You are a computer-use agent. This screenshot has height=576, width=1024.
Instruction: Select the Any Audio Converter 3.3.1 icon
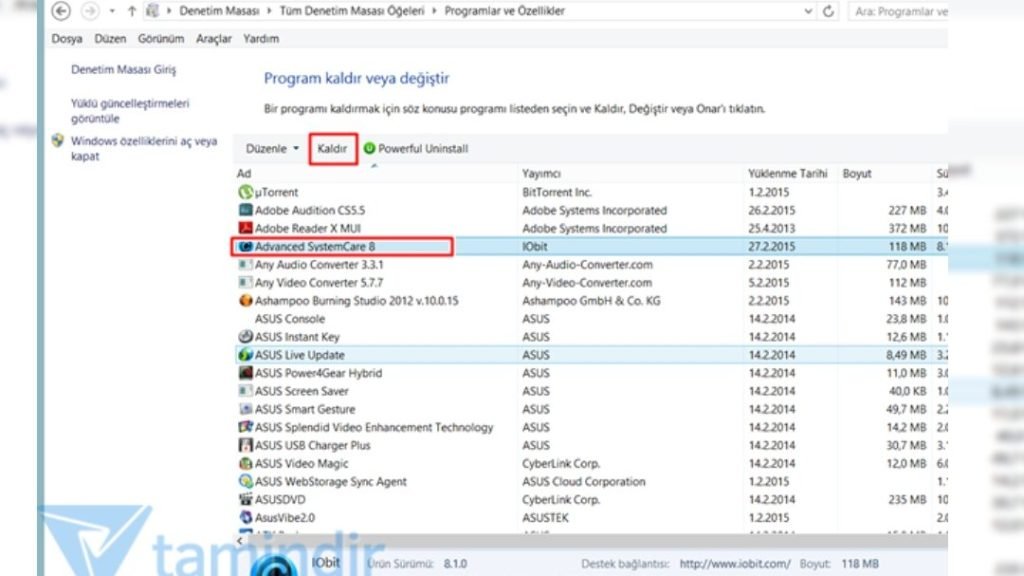245,264
